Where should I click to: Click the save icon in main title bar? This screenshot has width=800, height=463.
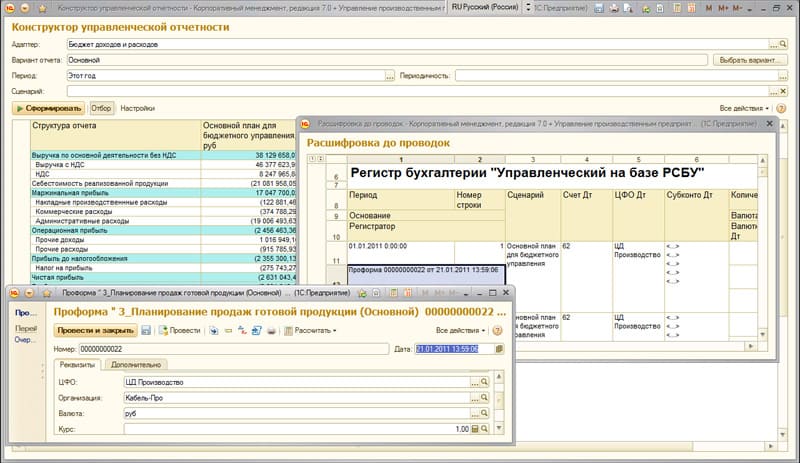coord(599,8)
